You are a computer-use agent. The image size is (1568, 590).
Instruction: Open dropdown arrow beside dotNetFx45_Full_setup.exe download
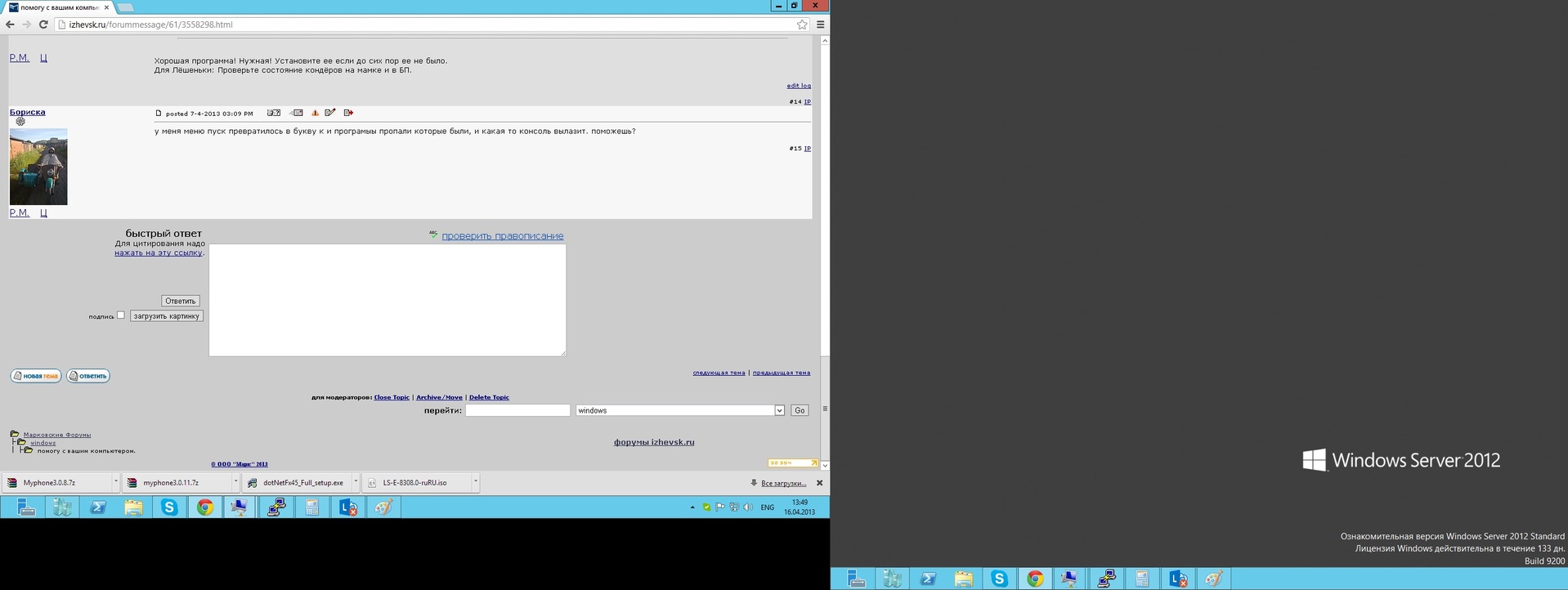pos(356,482)
